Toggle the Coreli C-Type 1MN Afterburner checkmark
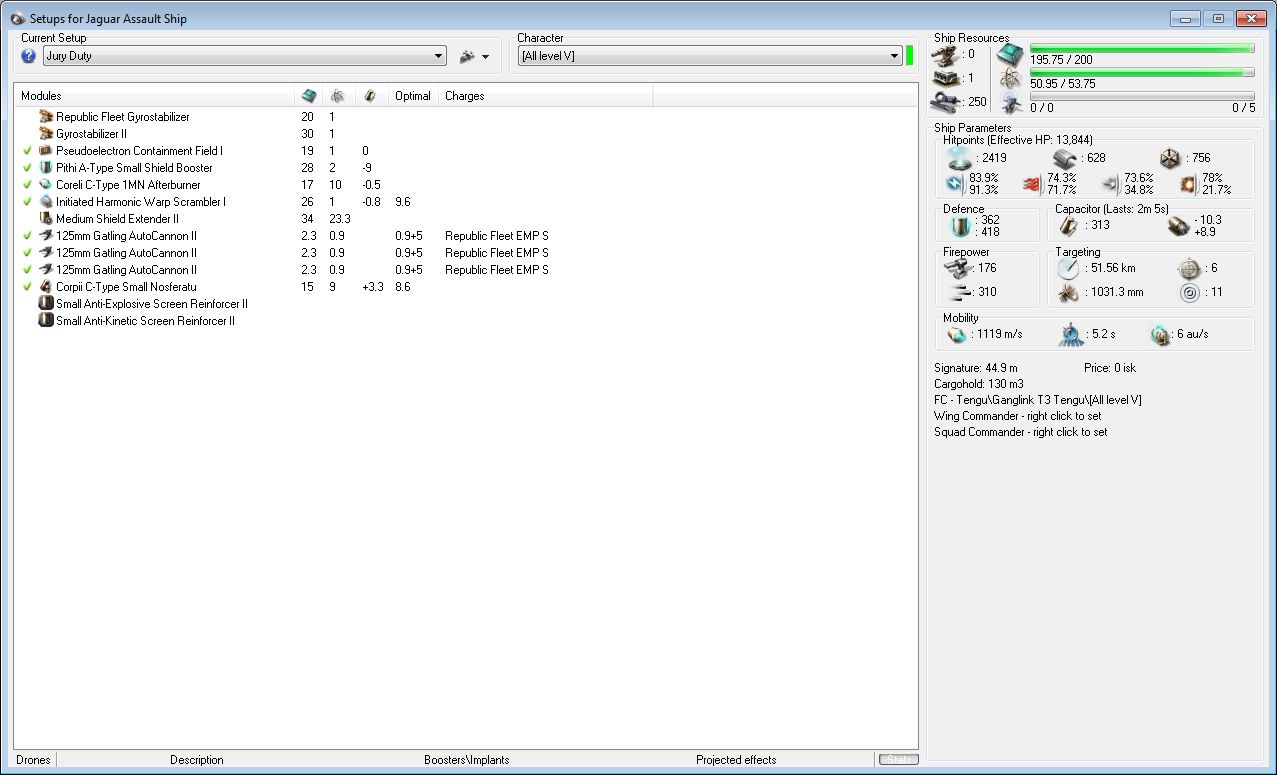Image resolution: width=1277 pixels, height=775 pixels. coord(27,185)
